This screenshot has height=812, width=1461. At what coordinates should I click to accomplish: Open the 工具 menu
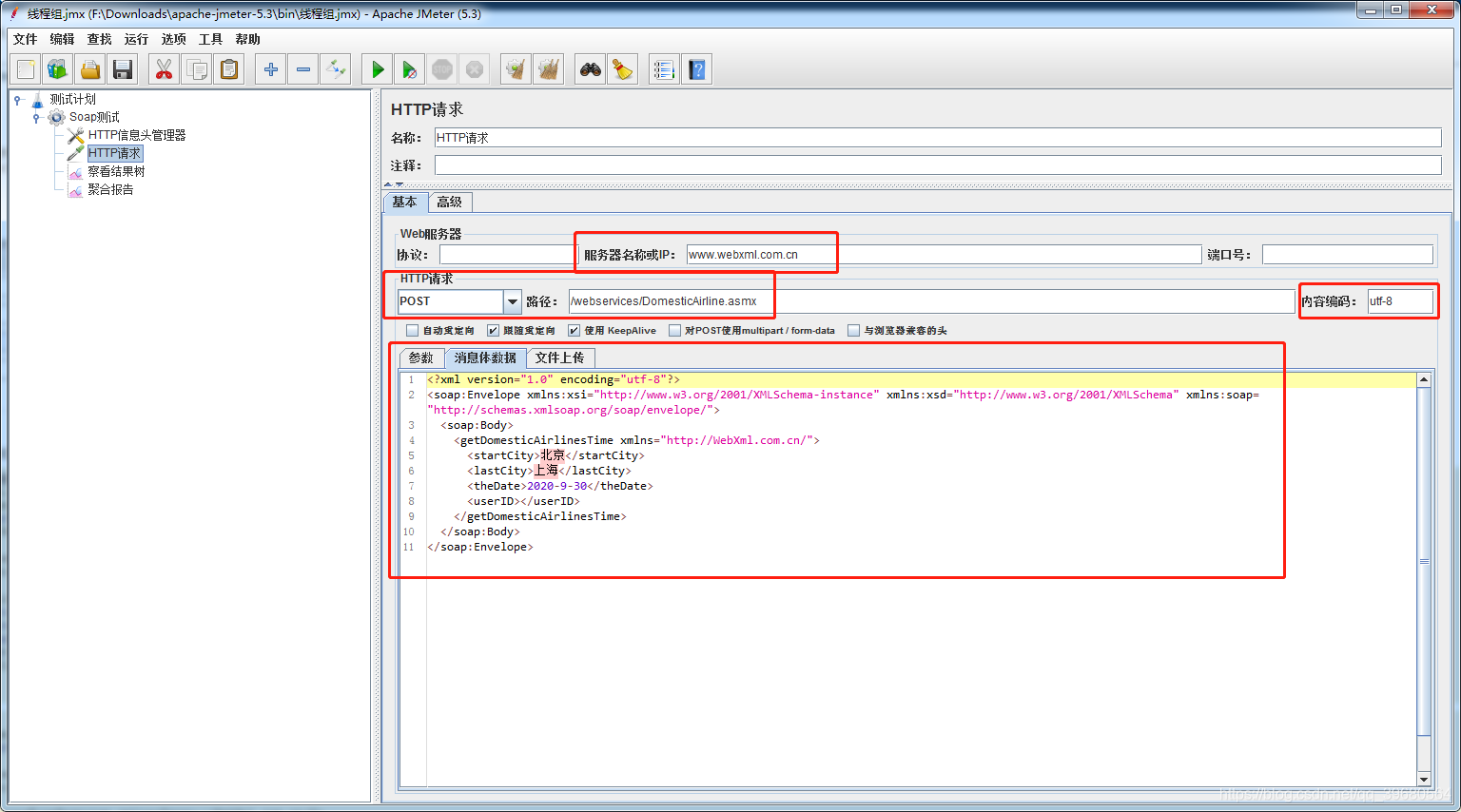coord(210,39)
